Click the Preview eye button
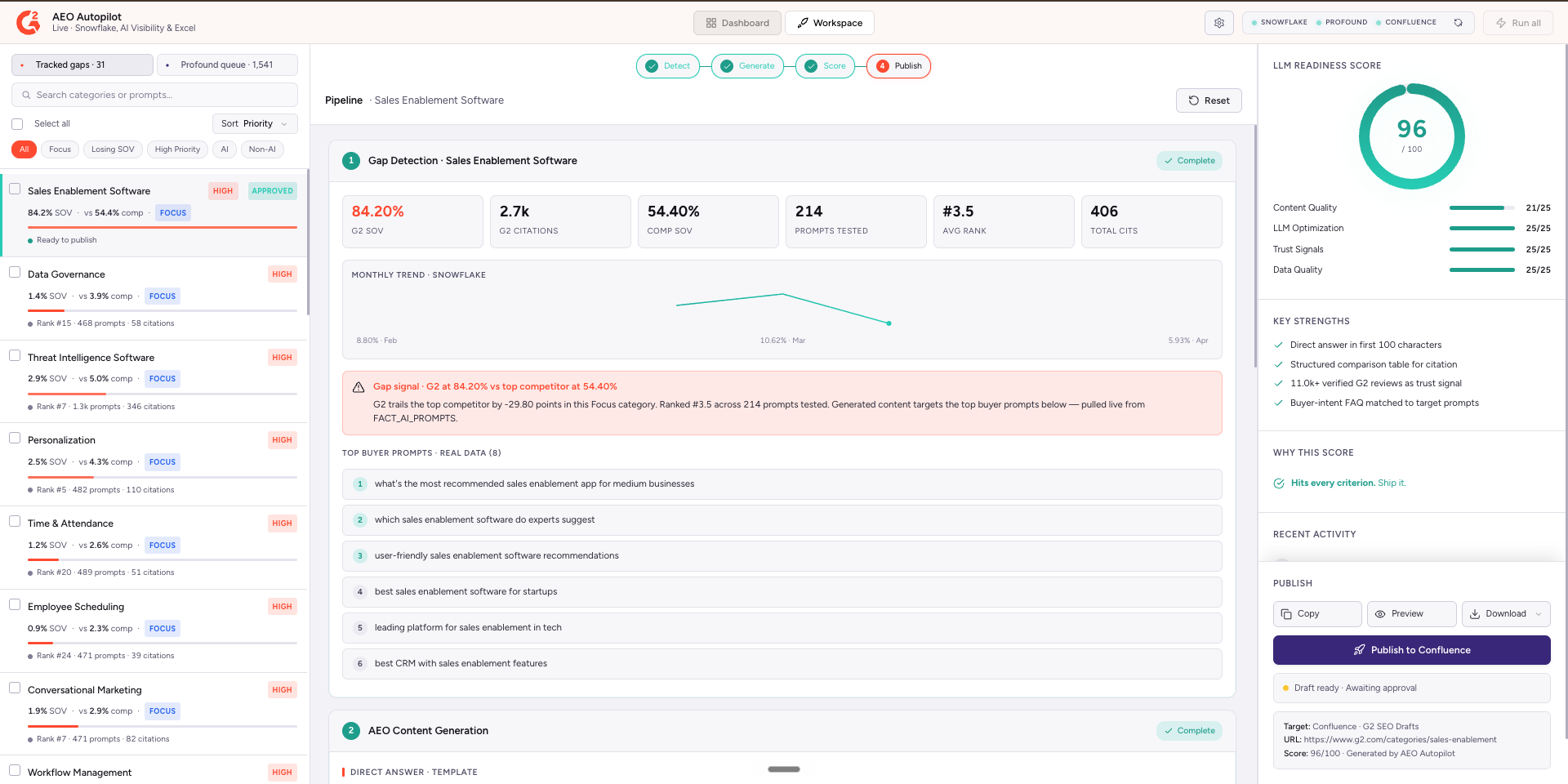This screenshot has height=784, width=1568. pyautogui.click(x=1411, y=614)
